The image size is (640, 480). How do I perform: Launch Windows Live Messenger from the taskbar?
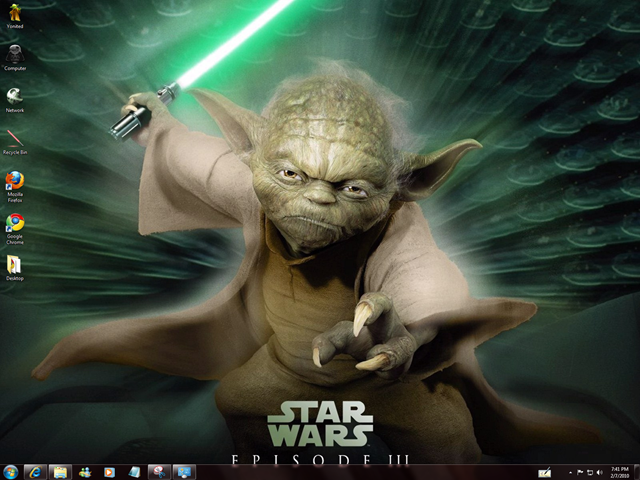[x=85, y=471]
